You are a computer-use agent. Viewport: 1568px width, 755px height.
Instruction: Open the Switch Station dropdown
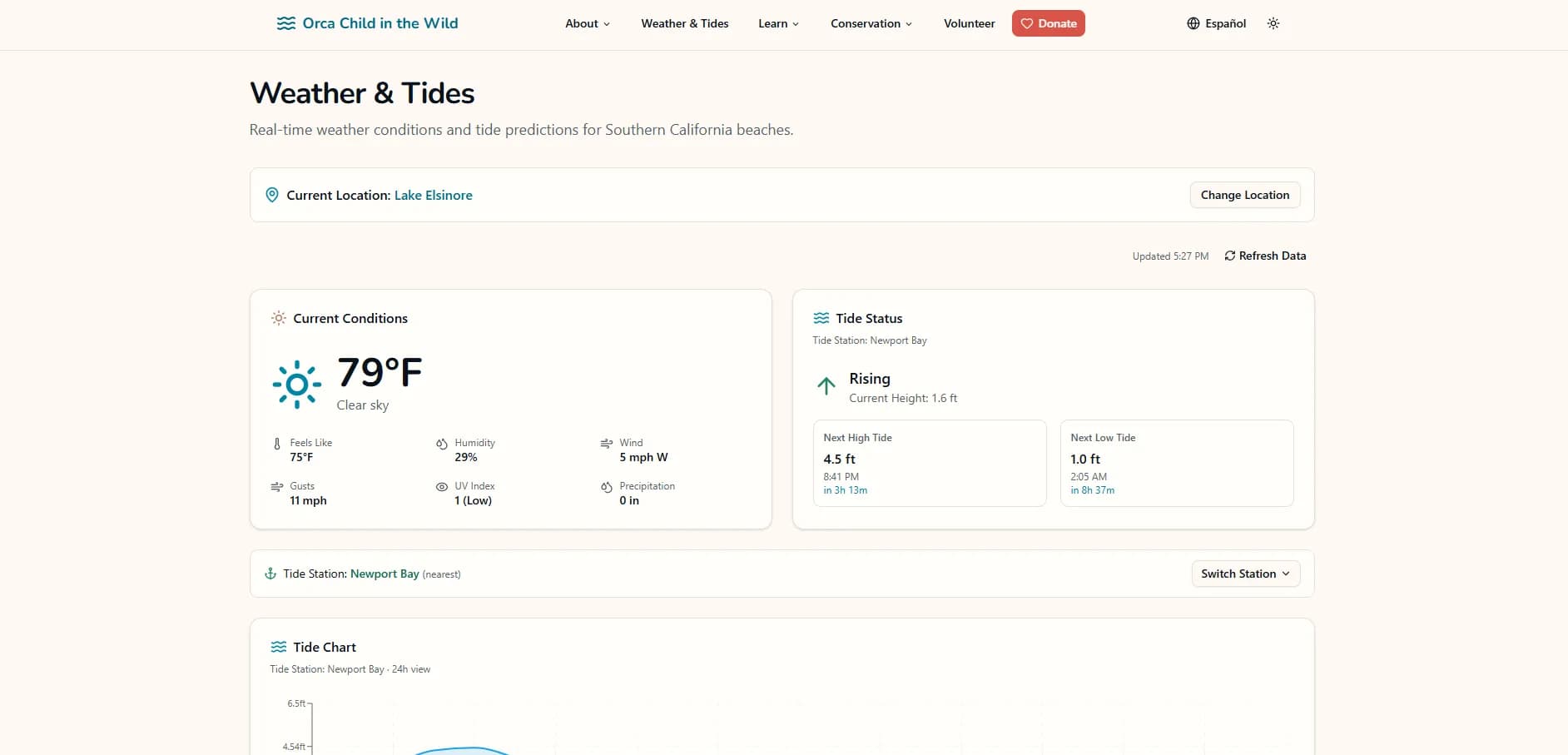pos(1244,574)
